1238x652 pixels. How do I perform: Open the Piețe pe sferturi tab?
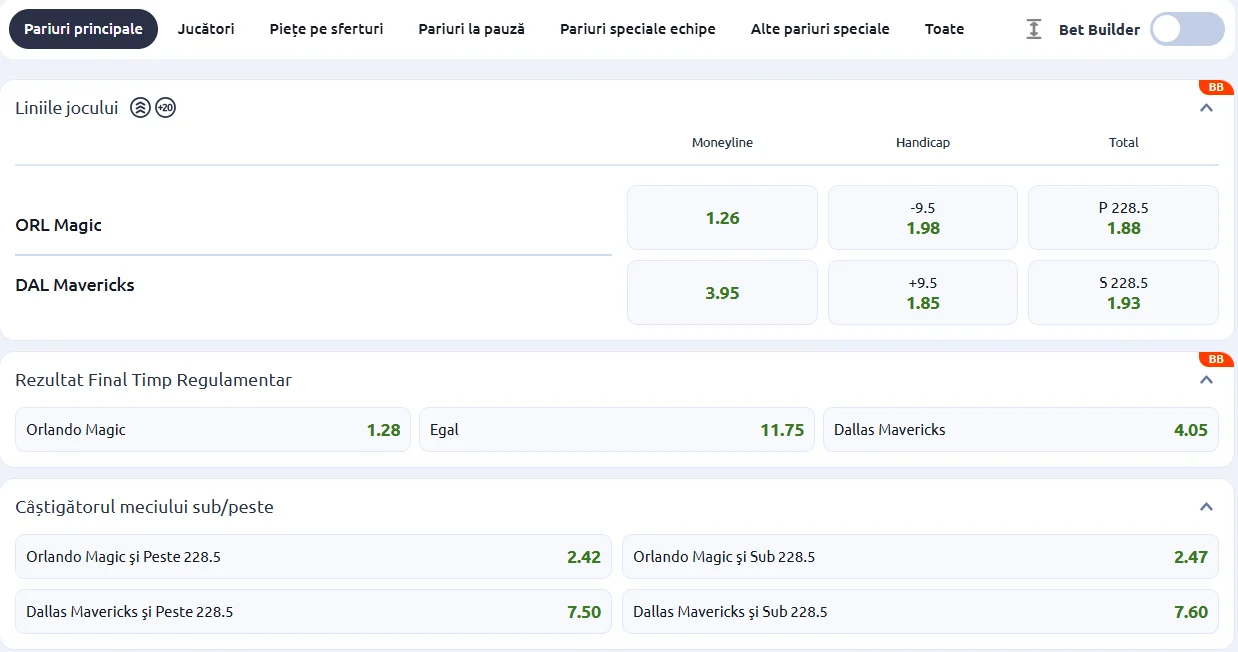(326, 29)
